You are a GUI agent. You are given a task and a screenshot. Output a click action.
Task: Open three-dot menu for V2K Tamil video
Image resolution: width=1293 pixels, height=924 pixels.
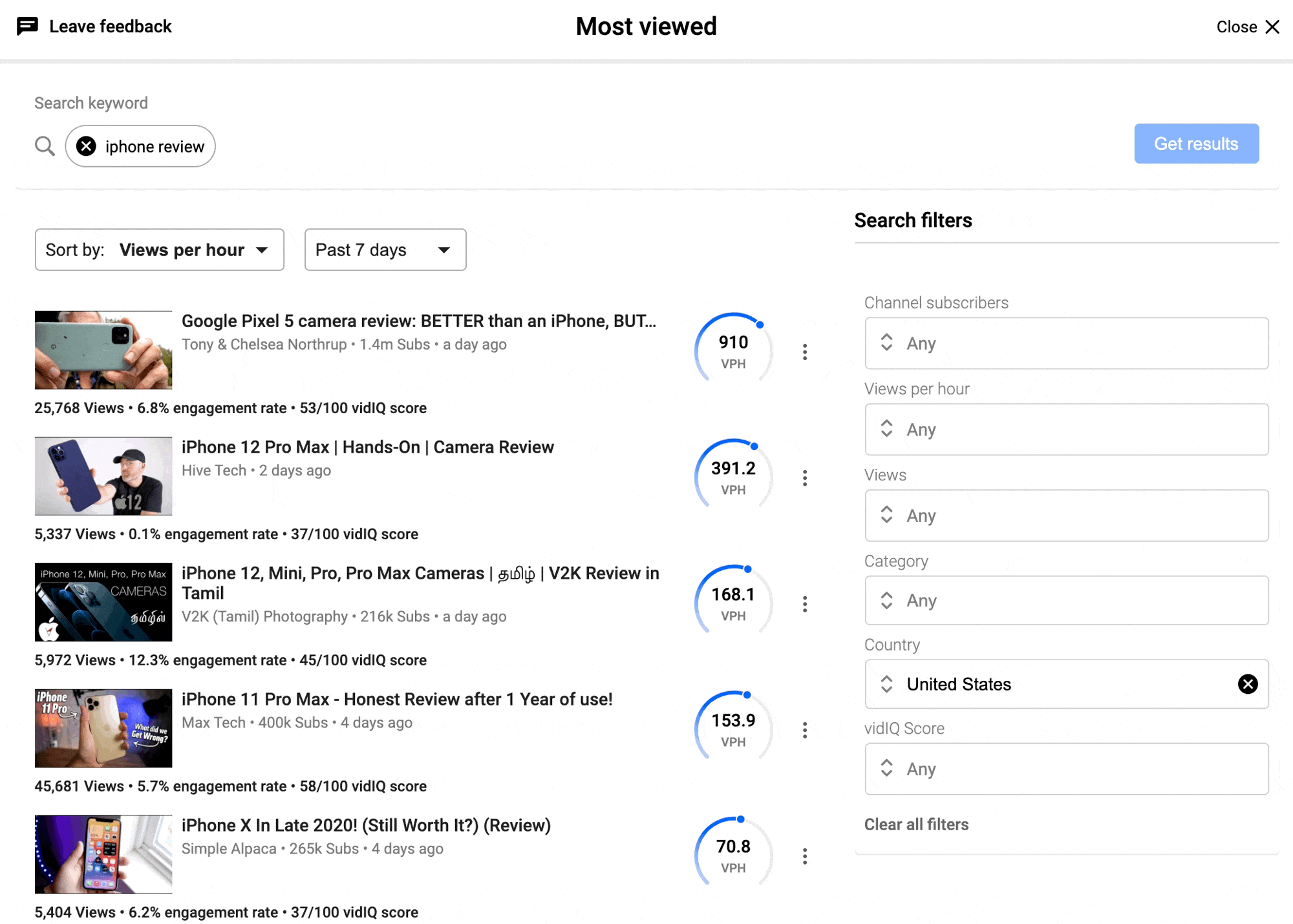click(x=804, y=604)
